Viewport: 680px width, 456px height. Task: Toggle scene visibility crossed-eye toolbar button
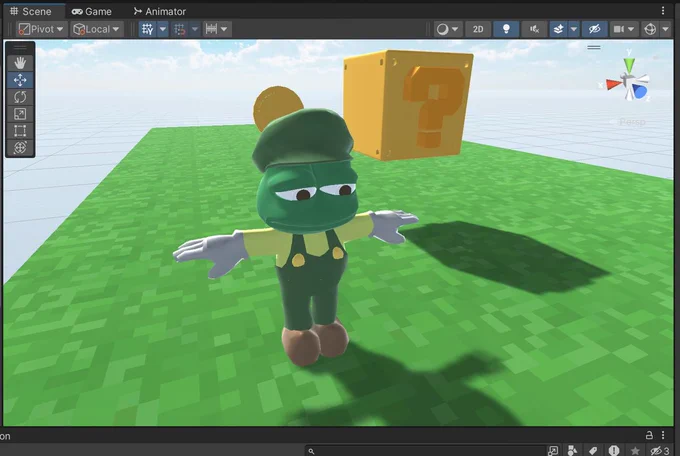pyautogui.click(x=594, y=29)
